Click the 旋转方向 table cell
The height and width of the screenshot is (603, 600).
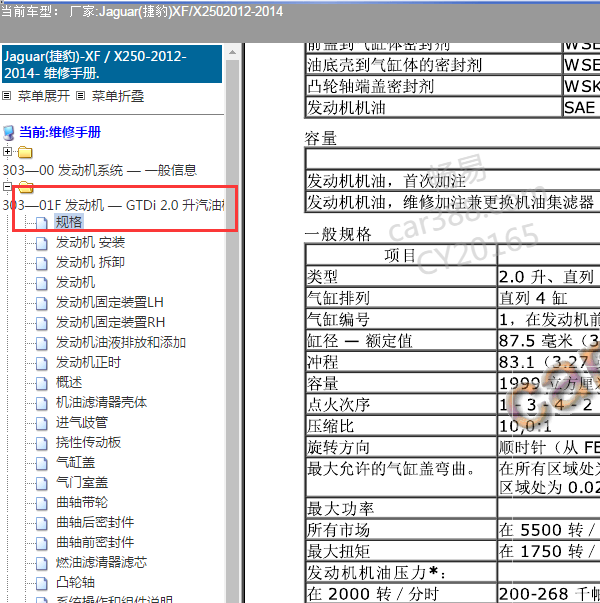(401, 447)
